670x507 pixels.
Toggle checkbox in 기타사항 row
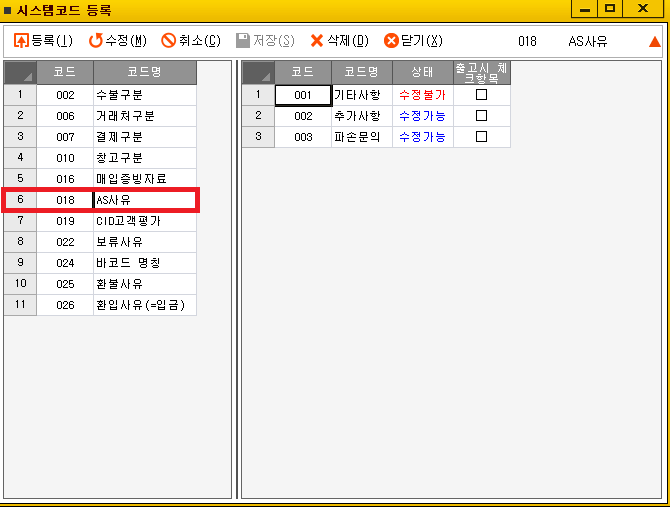tap(482, 94)
